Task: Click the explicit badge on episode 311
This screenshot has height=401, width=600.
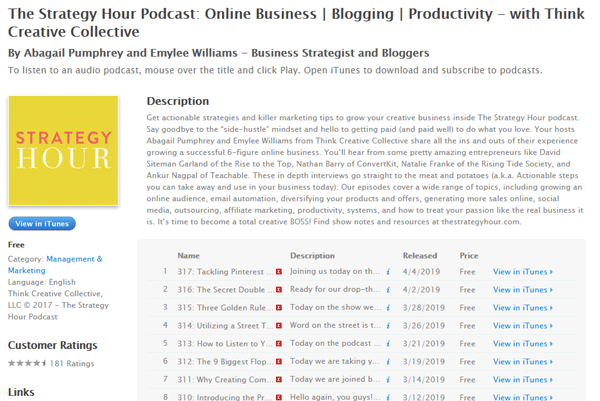Action: 279,380
